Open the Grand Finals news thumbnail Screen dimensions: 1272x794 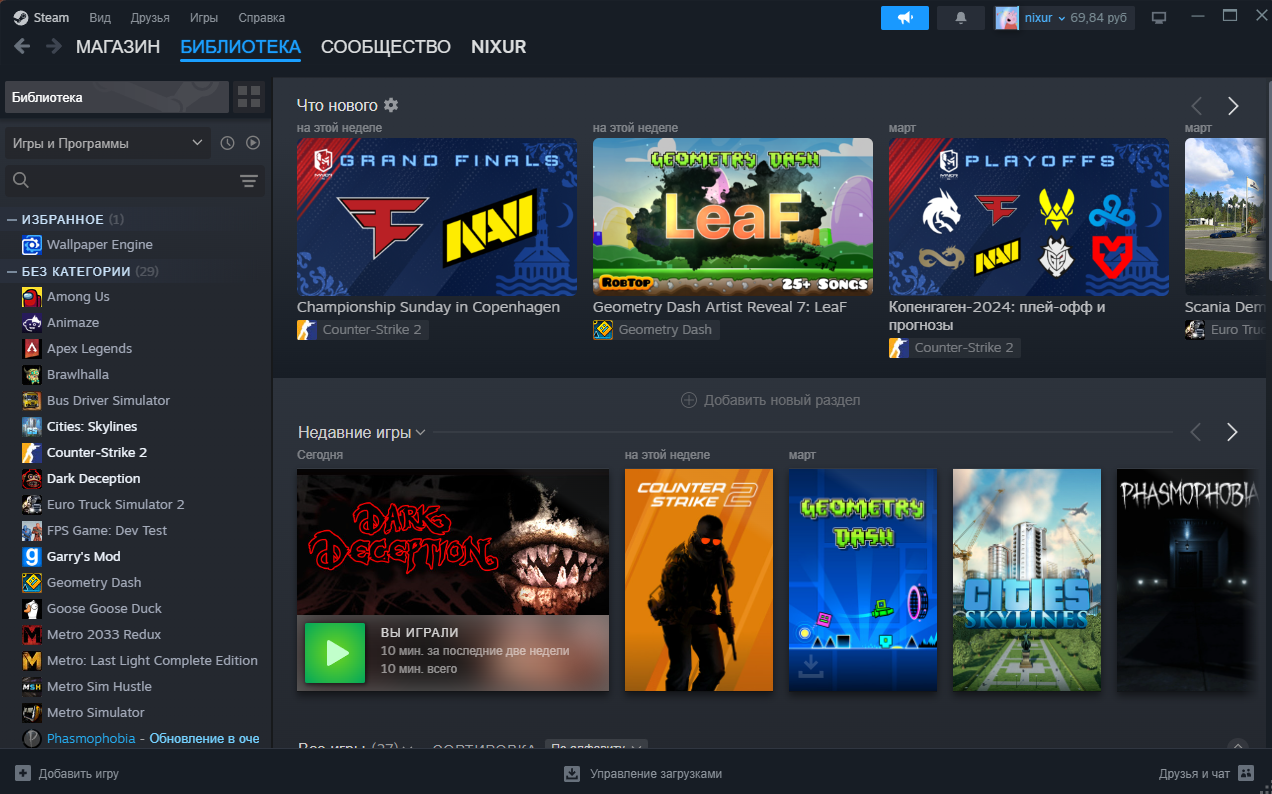[437, 216]
